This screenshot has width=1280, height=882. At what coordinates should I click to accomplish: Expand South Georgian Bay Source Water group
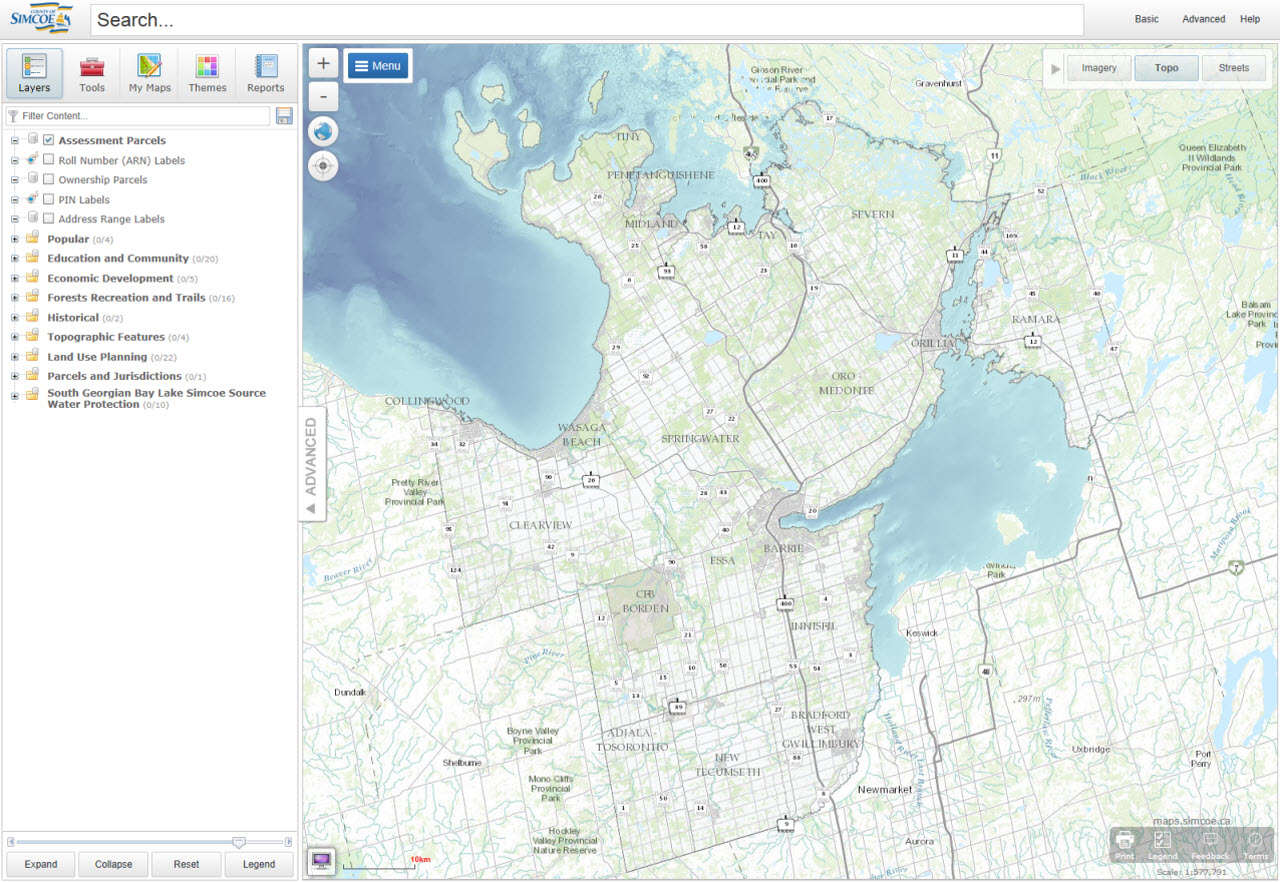coord(15,395)
